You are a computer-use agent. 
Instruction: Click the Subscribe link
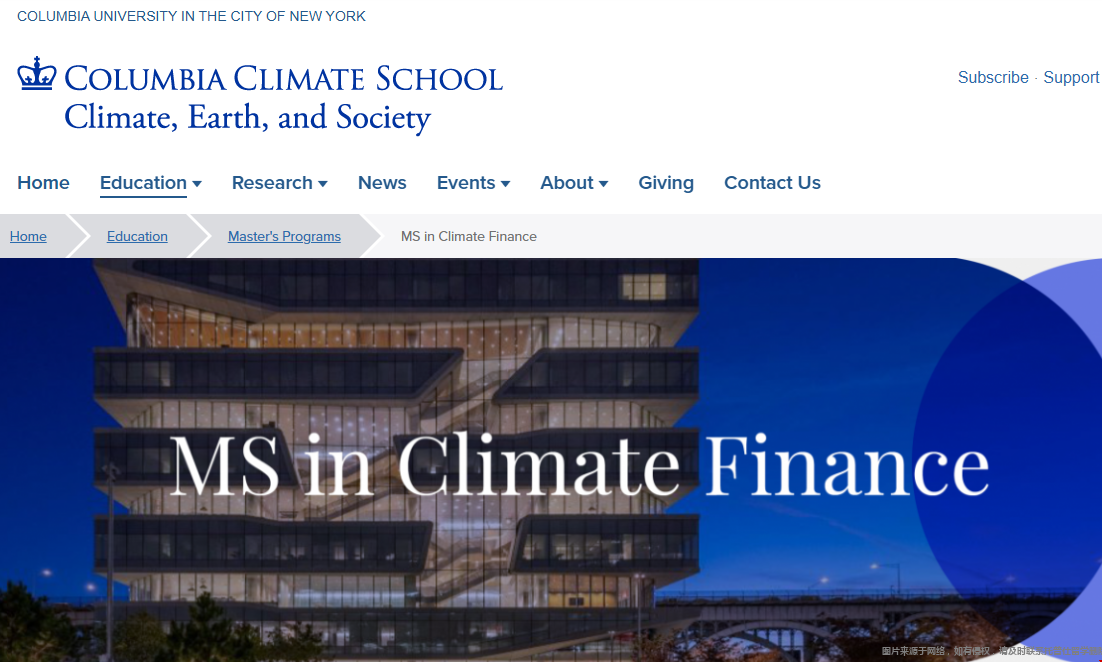pyautogui.click(x=993, y=78)
